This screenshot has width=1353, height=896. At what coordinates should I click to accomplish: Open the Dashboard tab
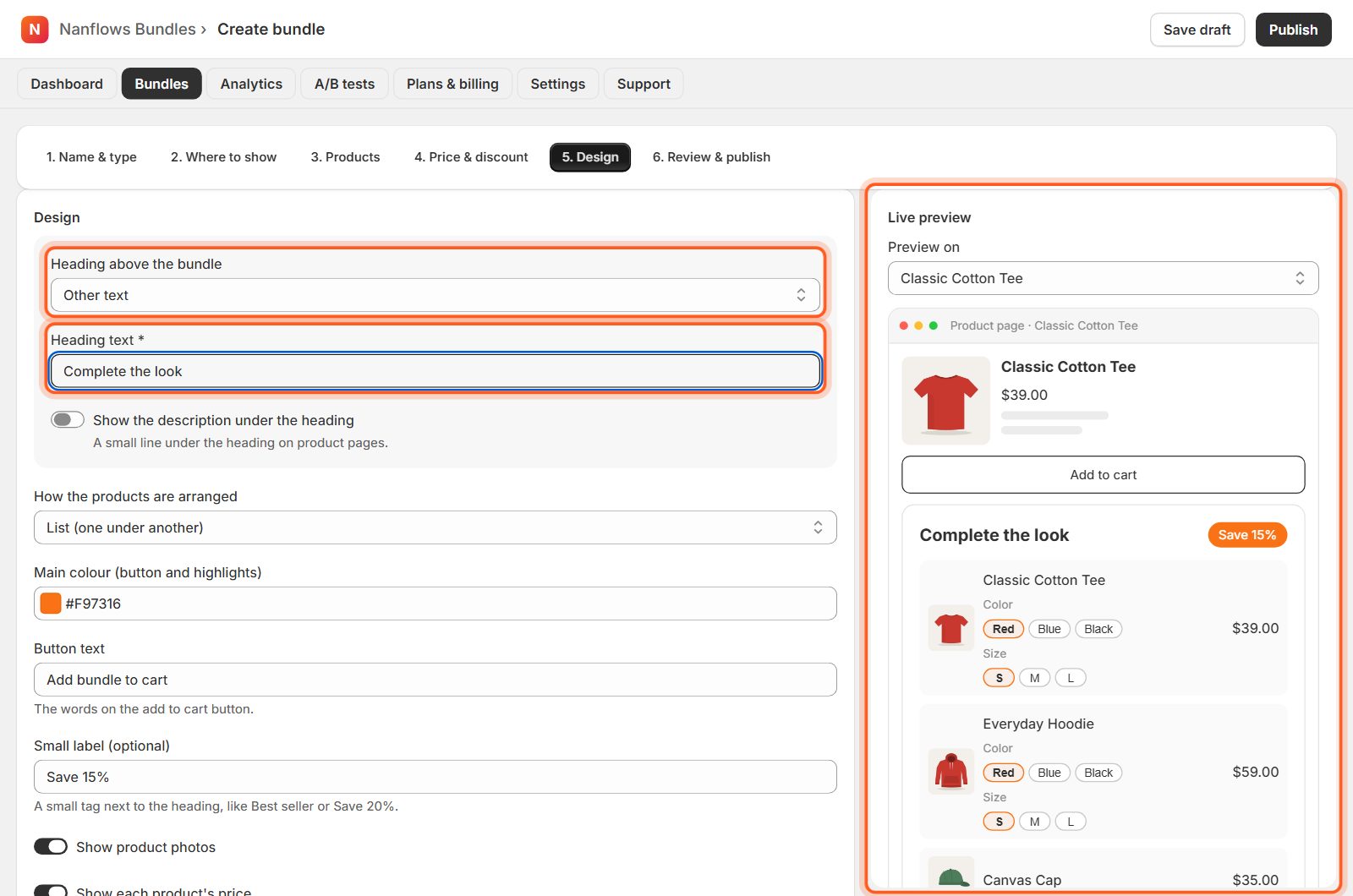pyautogui.click(x=67, y=84)
